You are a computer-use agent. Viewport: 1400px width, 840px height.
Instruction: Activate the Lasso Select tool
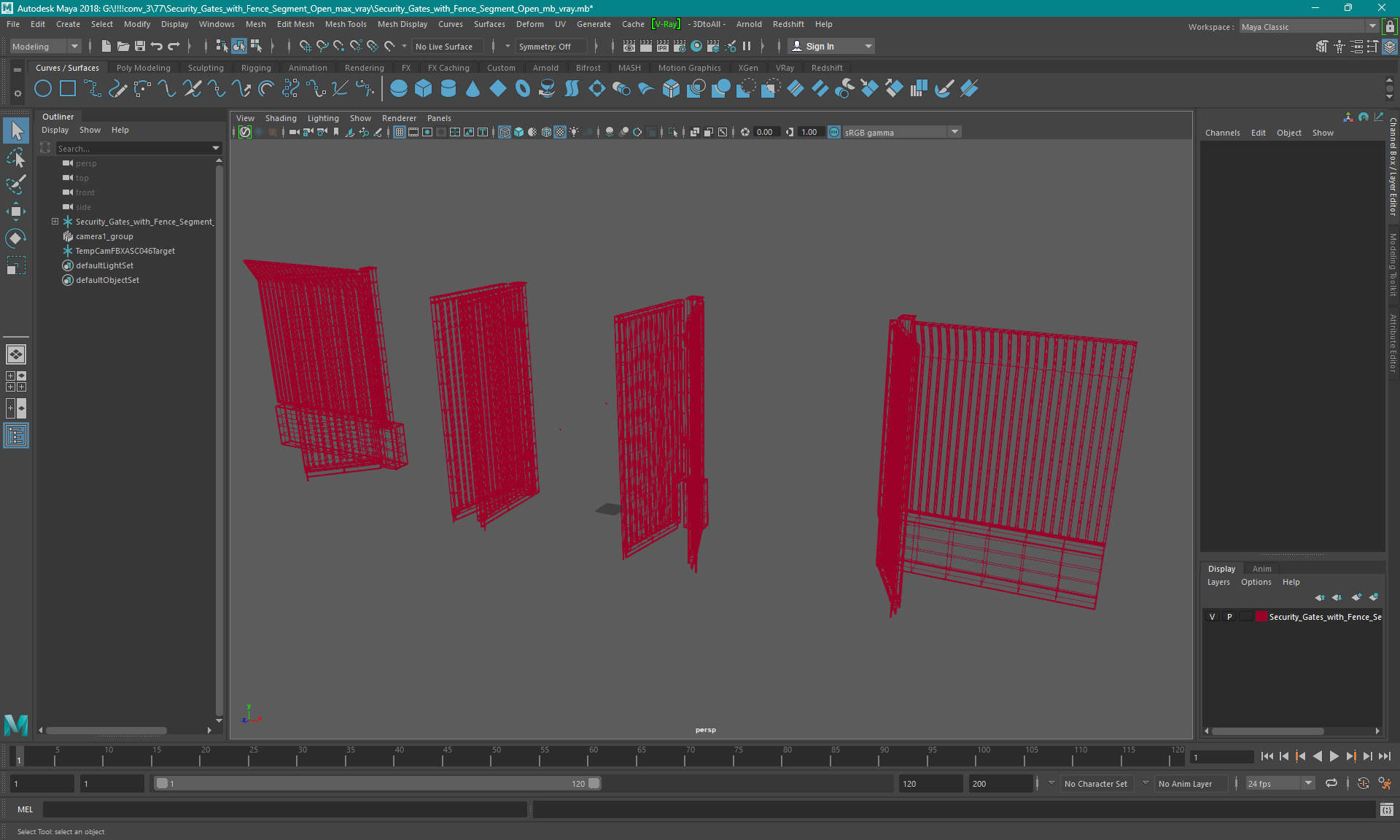pos(16,157)
